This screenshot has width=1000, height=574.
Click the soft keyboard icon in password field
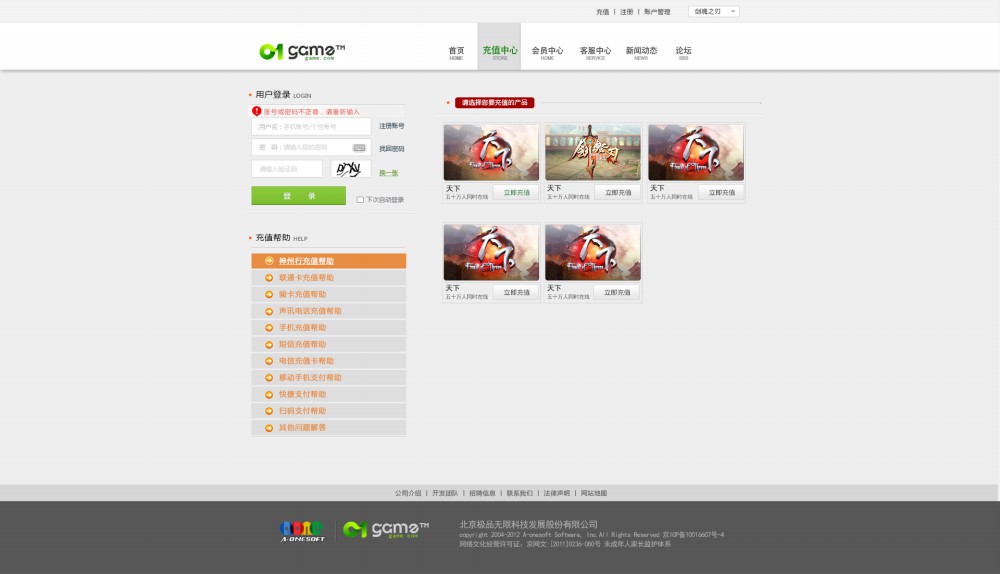pyautogui.click(x=359, y=147)
